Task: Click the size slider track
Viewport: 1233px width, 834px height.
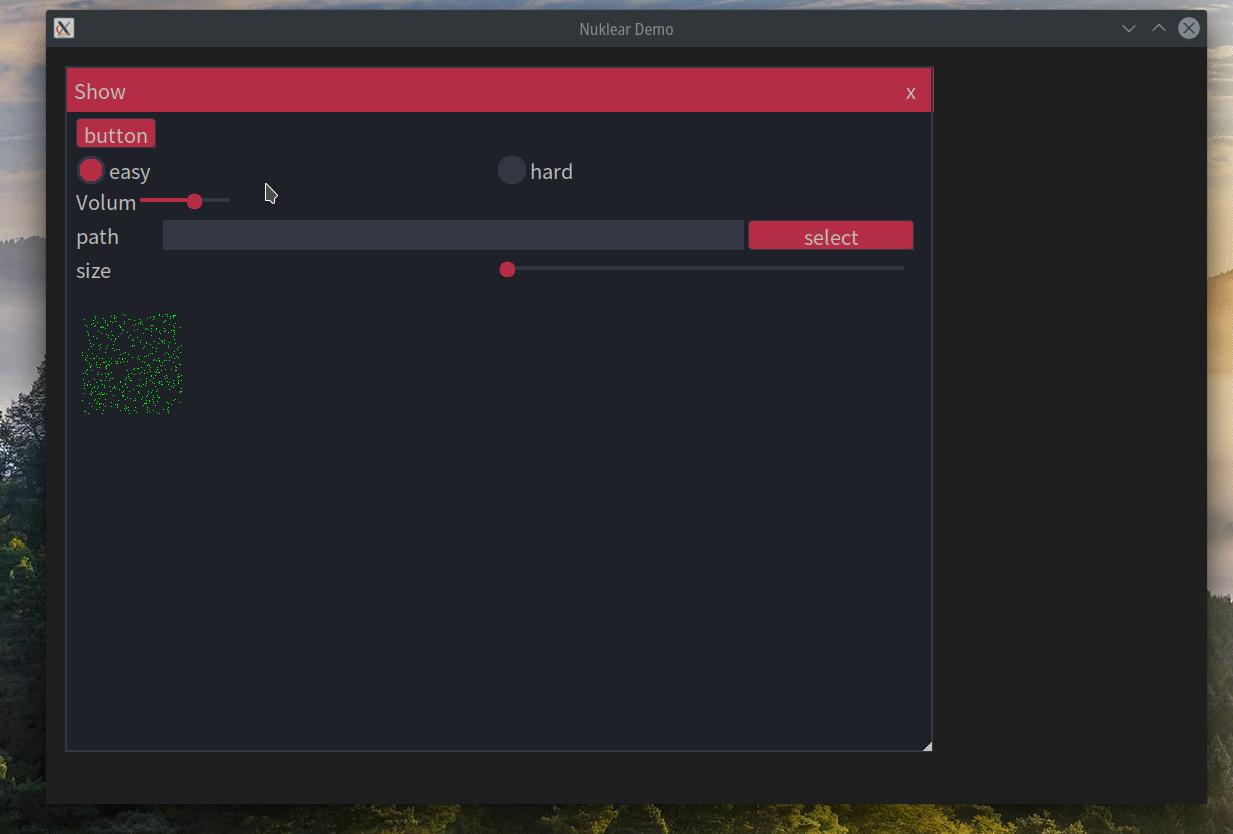Action: click(703, 268)
